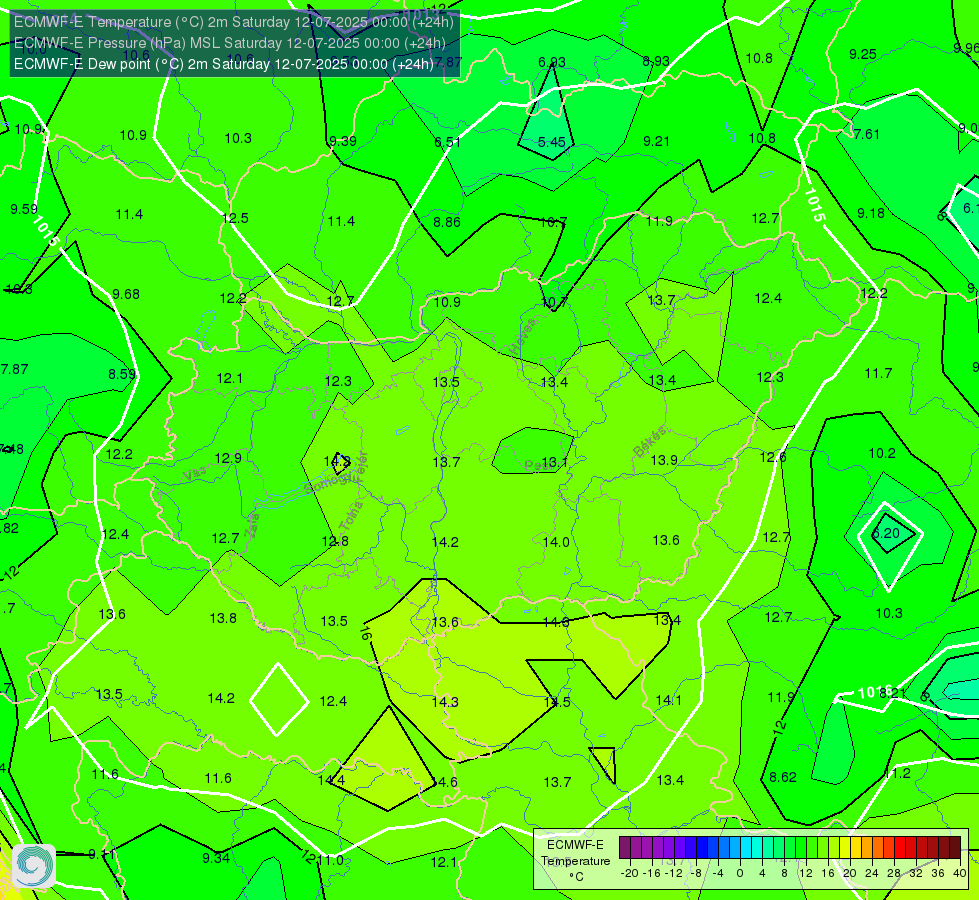The width and height of the screenshot is (979, 900).
Task: Click the 7.61 temperature value
Action: coord(867,134)
